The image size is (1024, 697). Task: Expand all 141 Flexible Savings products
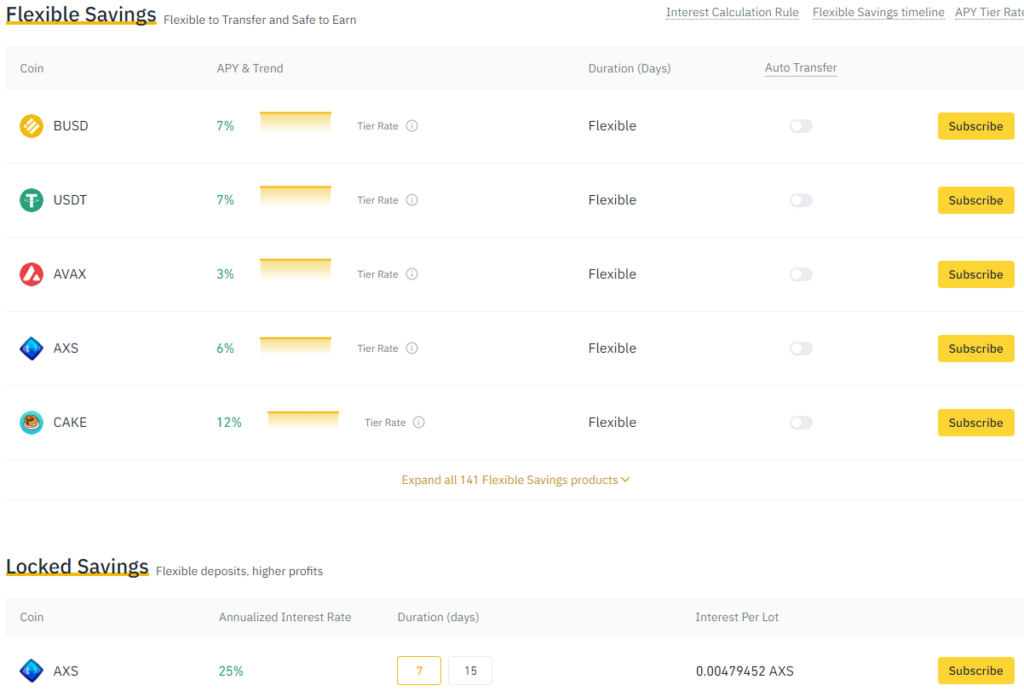(x=515, y=480)
